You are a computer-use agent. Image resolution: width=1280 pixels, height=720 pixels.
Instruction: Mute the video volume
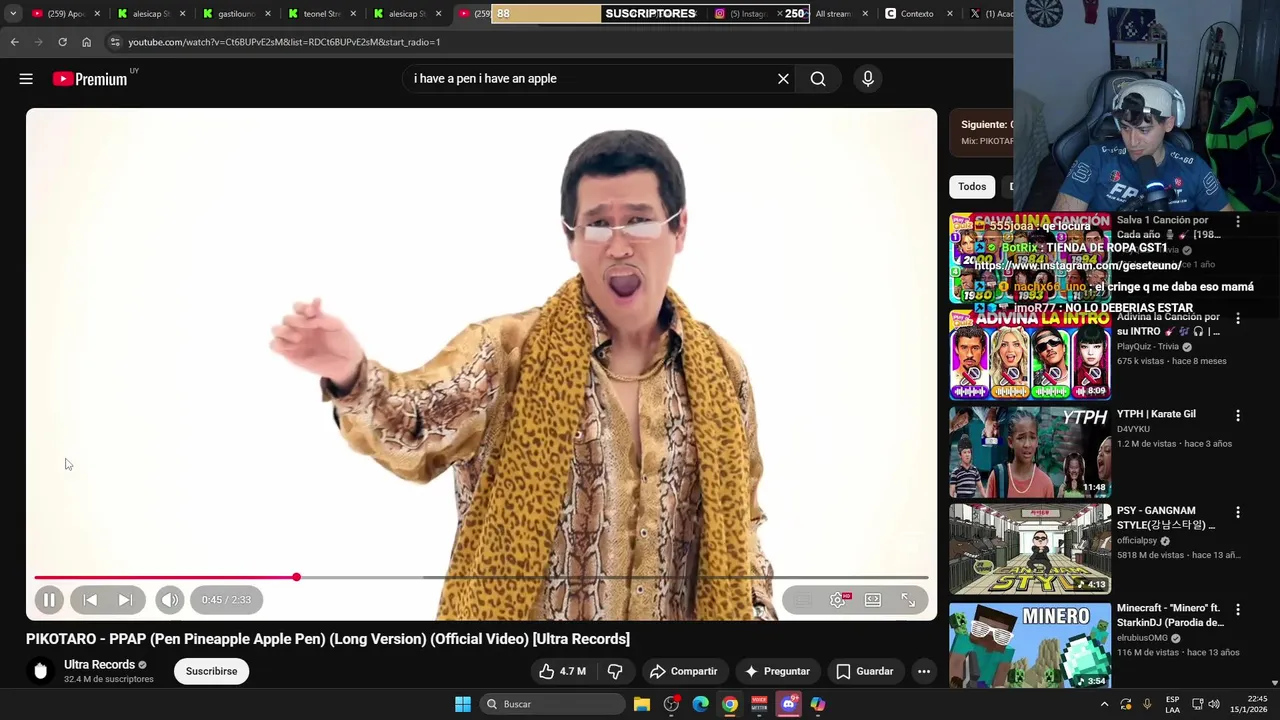(170, 600)
